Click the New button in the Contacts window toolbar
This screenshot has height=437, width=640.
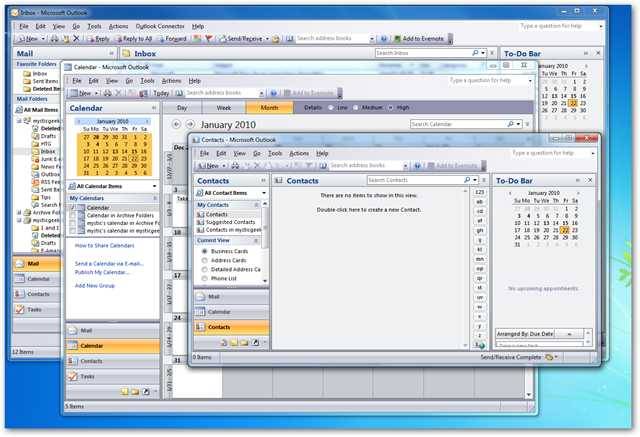coord(209,166)
